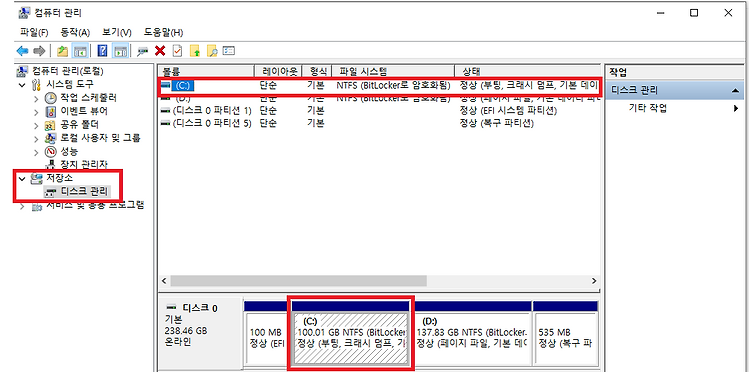This screenshot has height=372, width=750.
Task: Click the 디스크 0 label box
Action: pyautogui.click(x=199, y=333)
